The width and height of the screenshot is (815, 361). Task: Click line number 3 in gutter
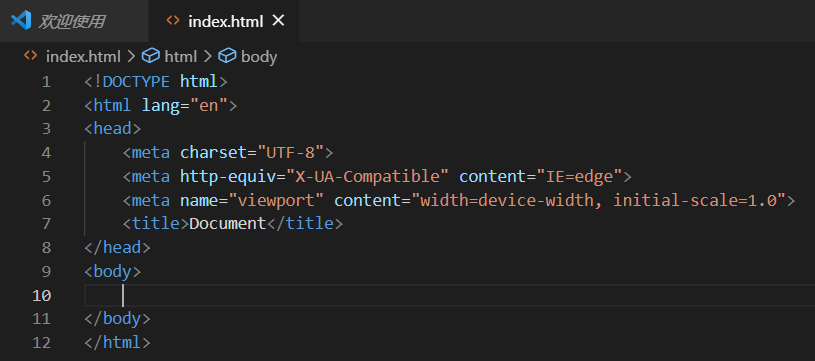click(x=46, y=129)
